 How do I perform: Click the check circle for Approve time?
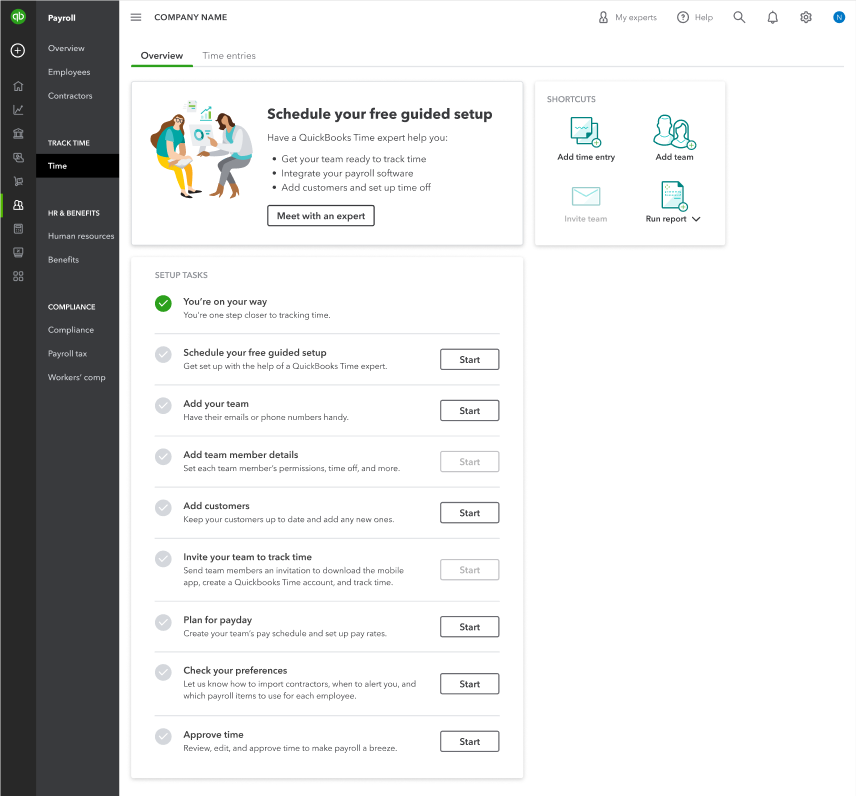163,737
